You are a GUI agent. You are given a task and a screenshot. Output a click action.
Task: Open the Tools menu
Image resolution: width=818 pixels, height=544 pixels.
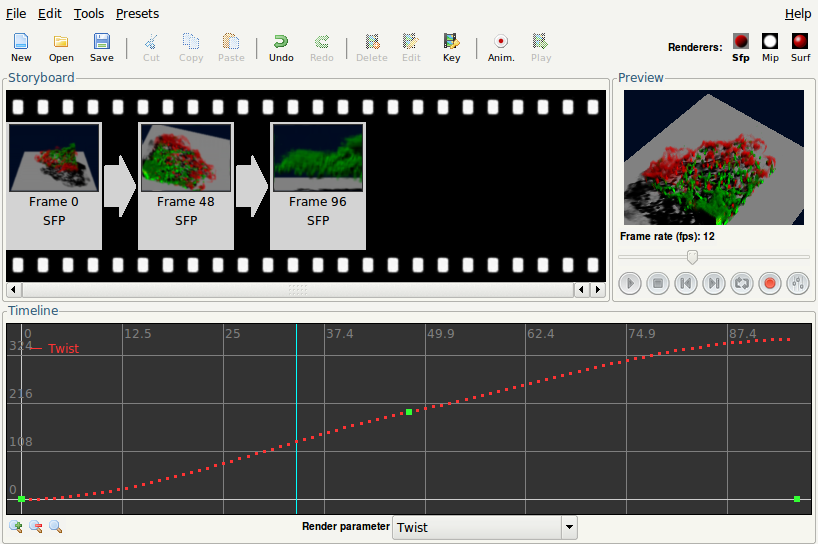click(88, 14)
